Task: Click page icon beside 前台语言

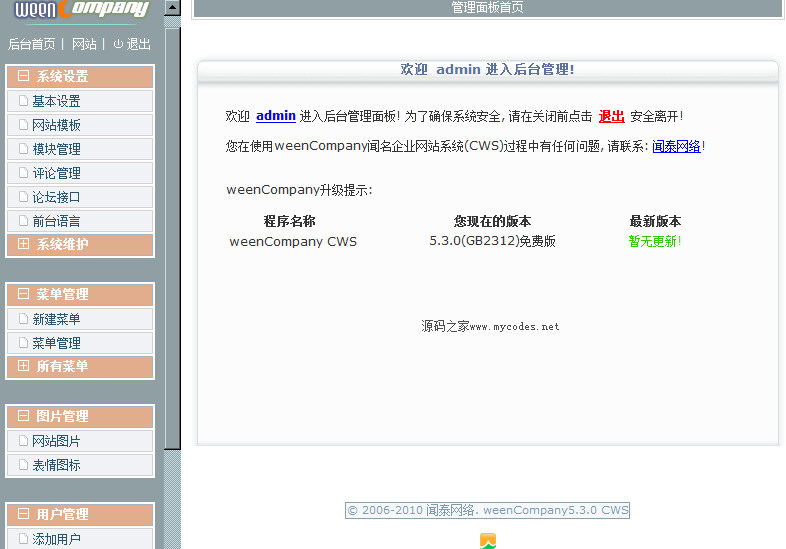Action: point(23,221)
